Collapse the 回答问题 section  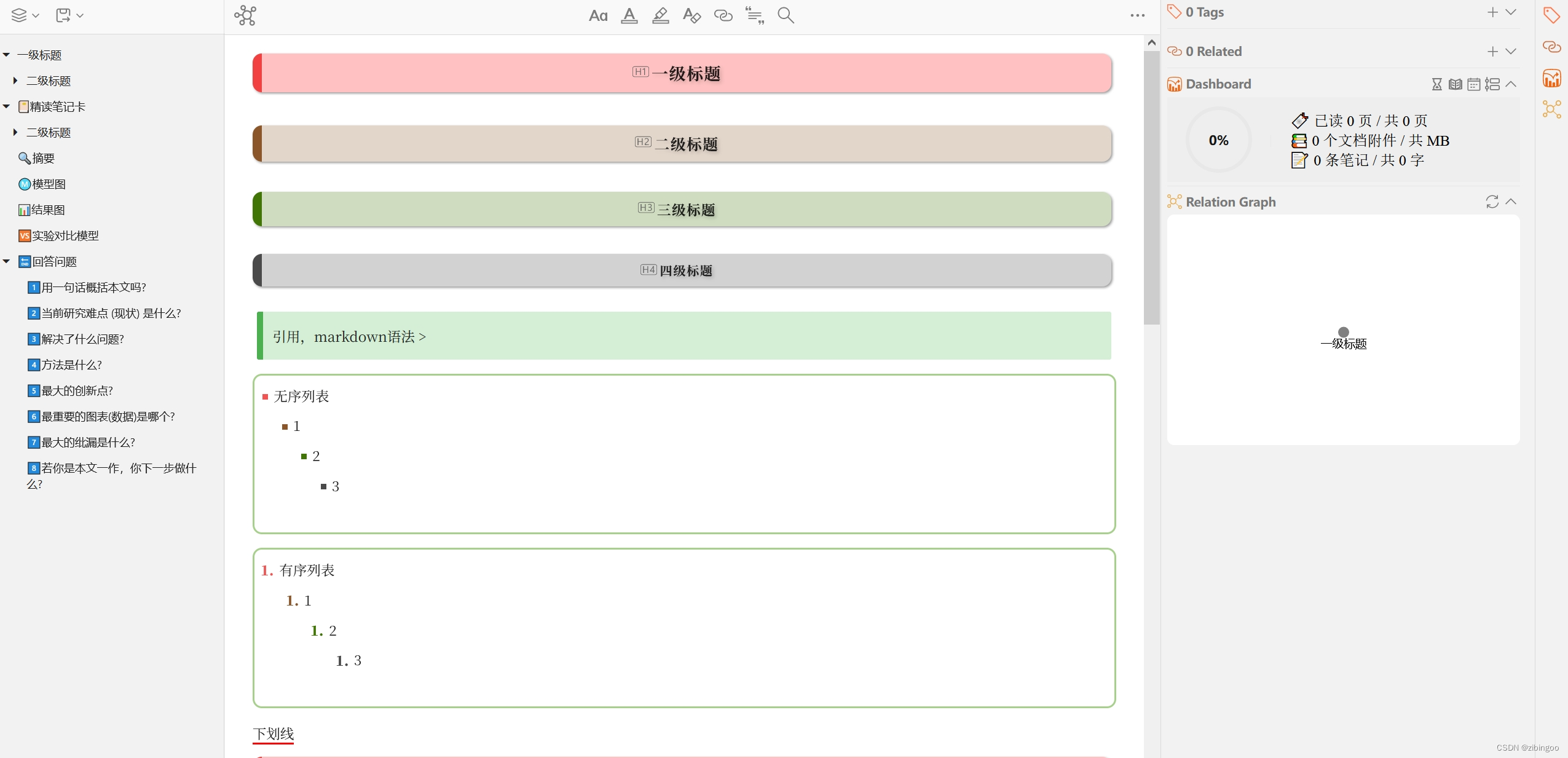pyautogui.click(x=7, y=261)
